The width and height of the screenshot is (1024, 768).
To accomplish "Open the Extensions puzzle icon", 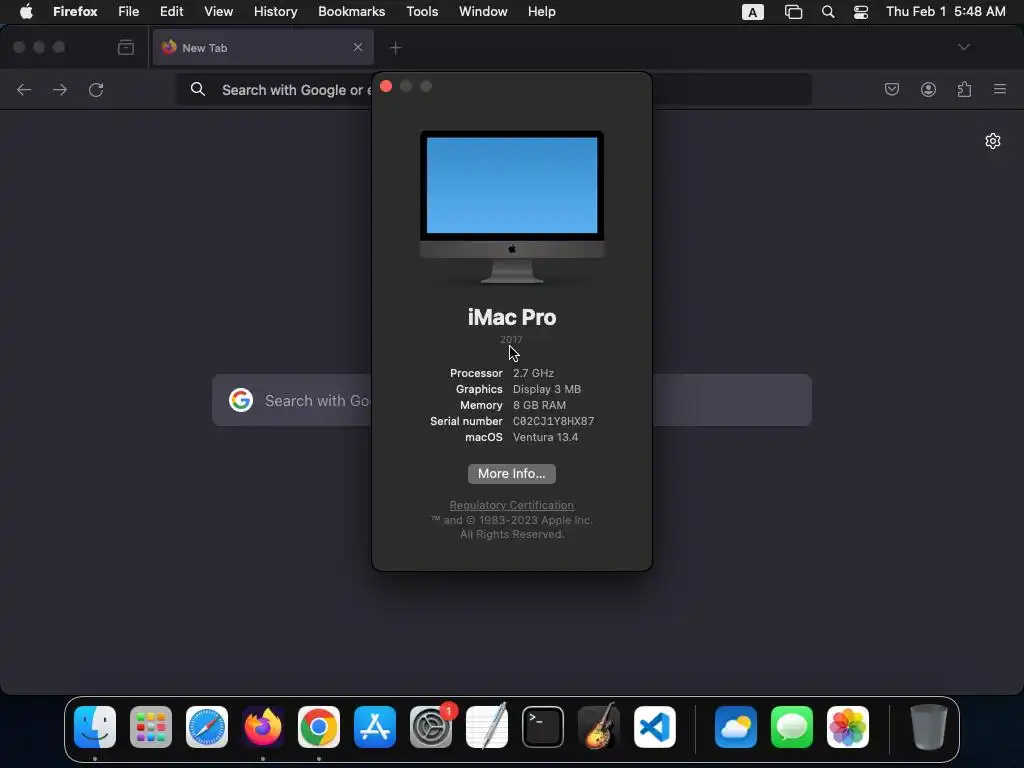I will [x=964, y=89].
